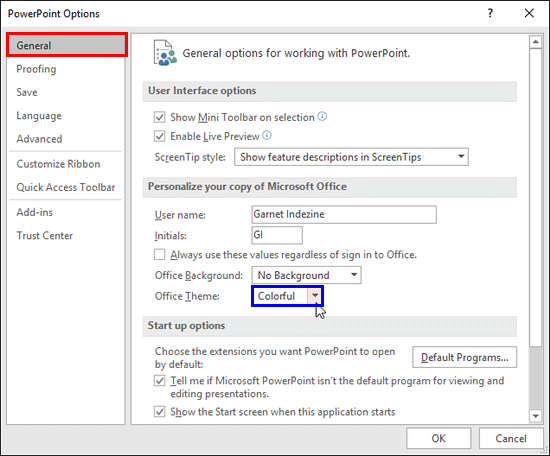This screenshot has height=456, width=550.
Task: Click into the Initials field
Action: pos(277,235)
